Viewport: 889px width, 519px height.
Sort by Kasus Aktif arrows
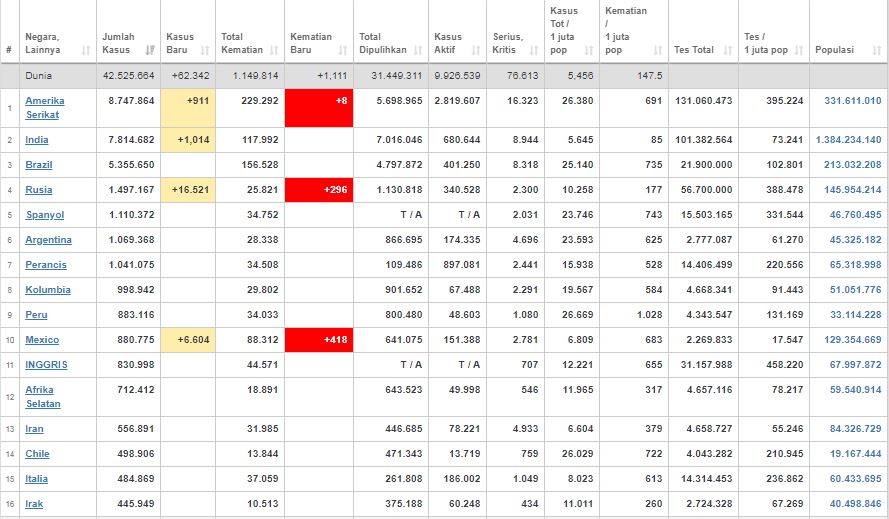click(x=476, y=50)
